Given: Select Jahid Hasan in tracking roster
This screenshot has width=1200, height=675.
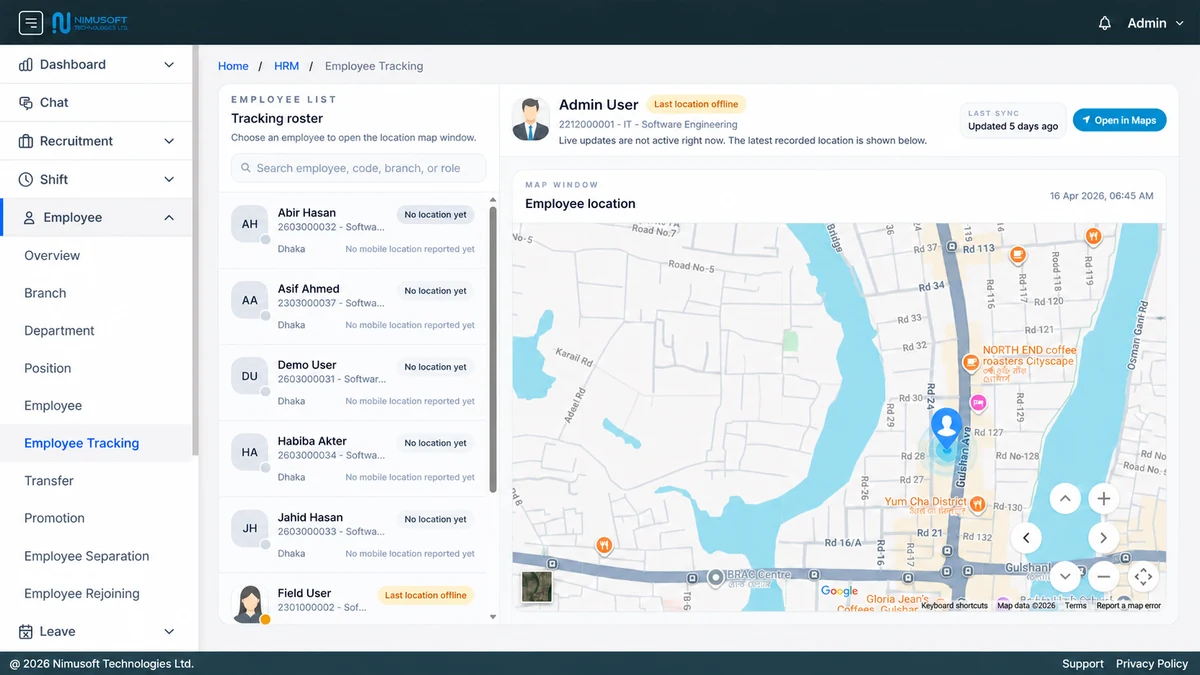Looking at the screenshot, I should tap(353, 534).
